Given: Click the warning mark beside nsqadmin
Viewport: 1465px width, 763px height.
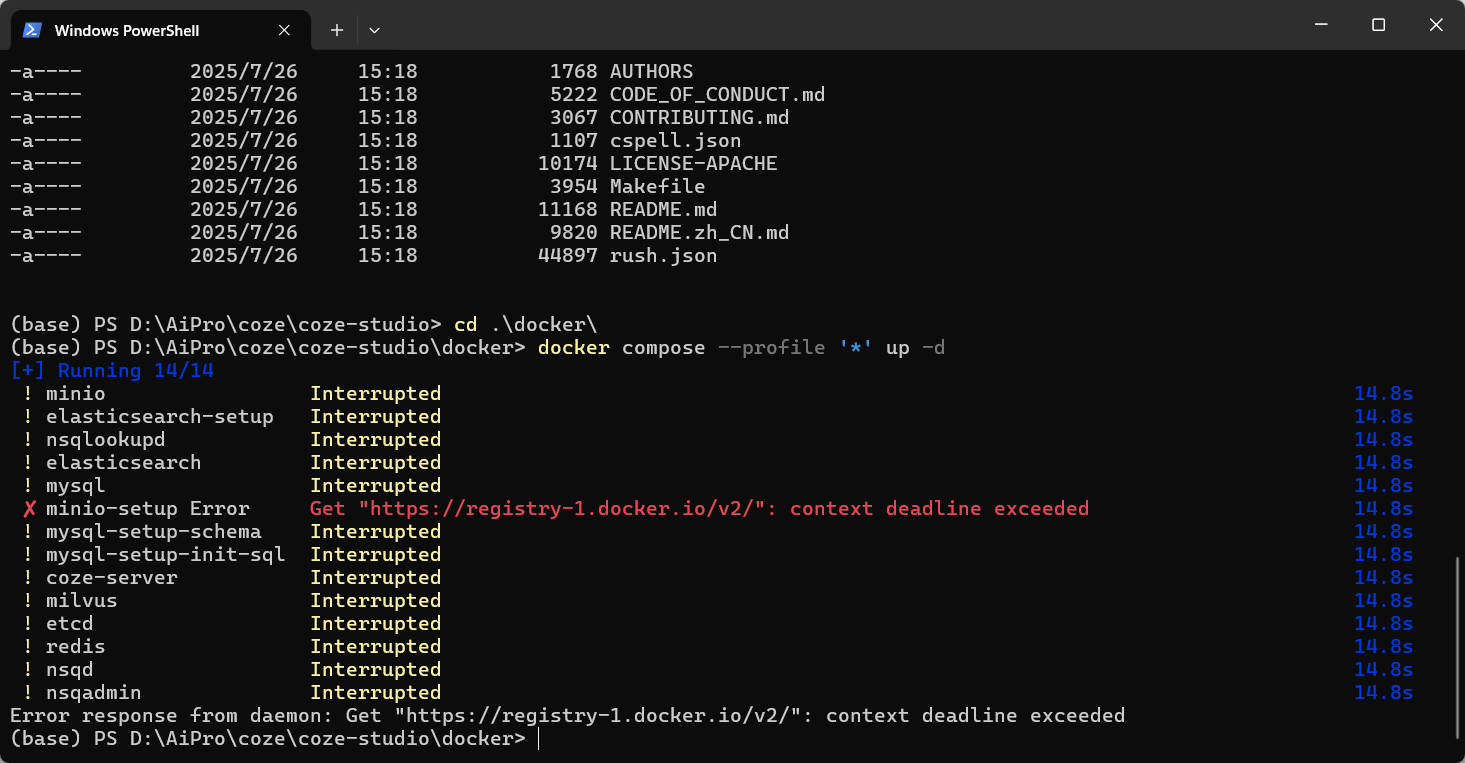Looking at the screenshot, I should (x=28, y=693).
